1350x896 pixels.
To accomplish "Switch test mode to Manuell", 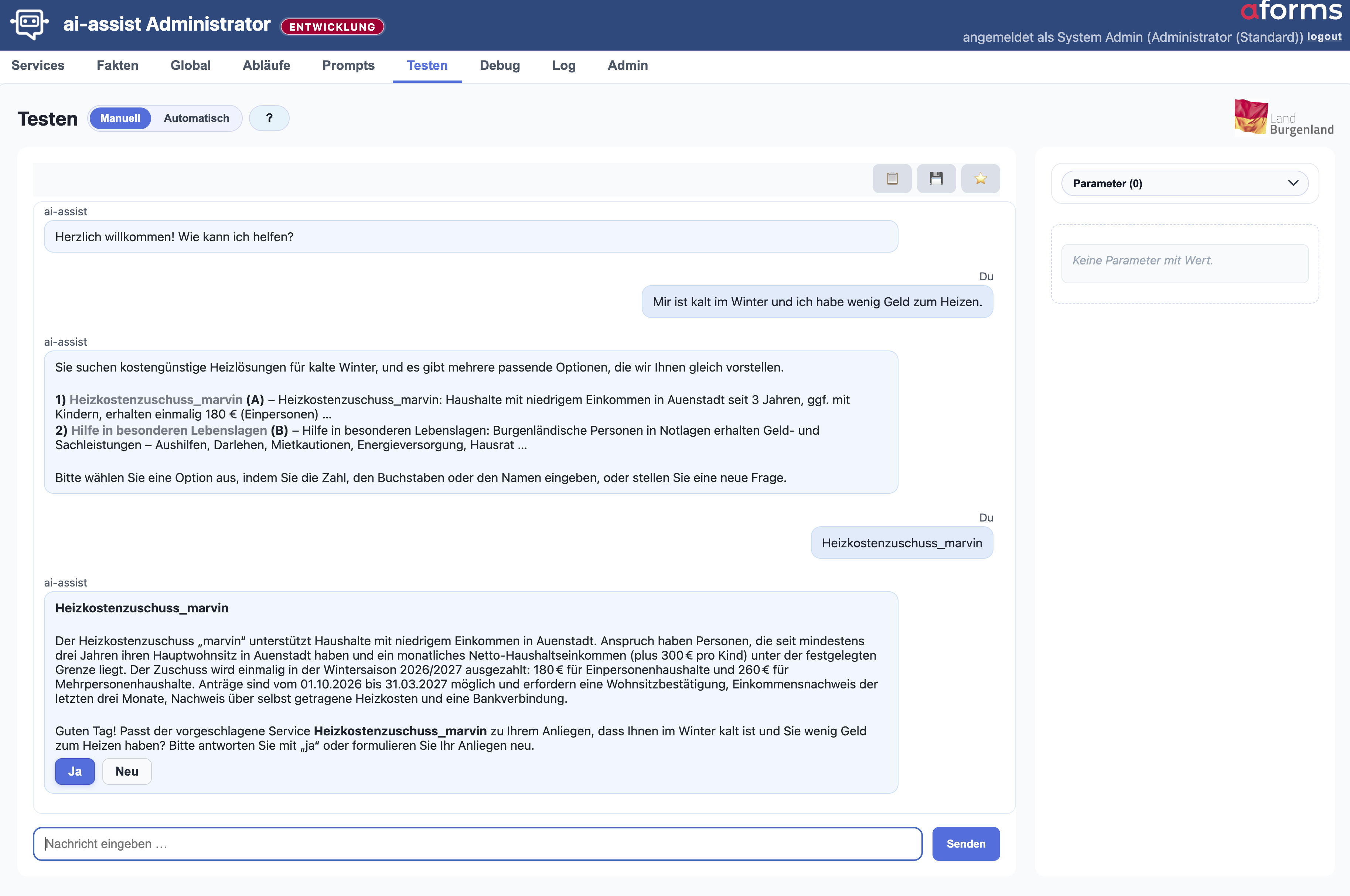I will pos(120,118).
